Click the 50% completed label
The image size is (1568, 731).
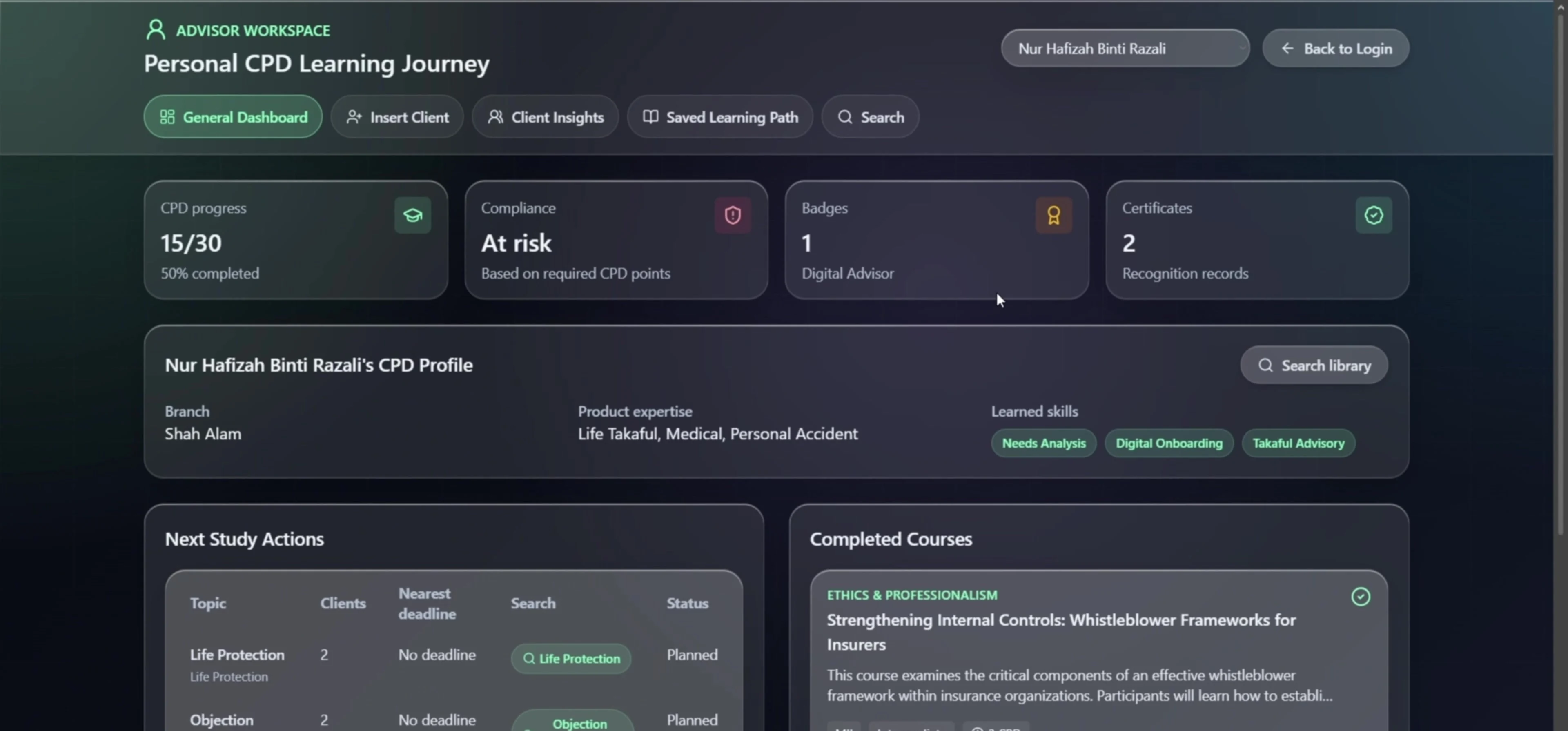pyautogui.click(x=209, y=273)
